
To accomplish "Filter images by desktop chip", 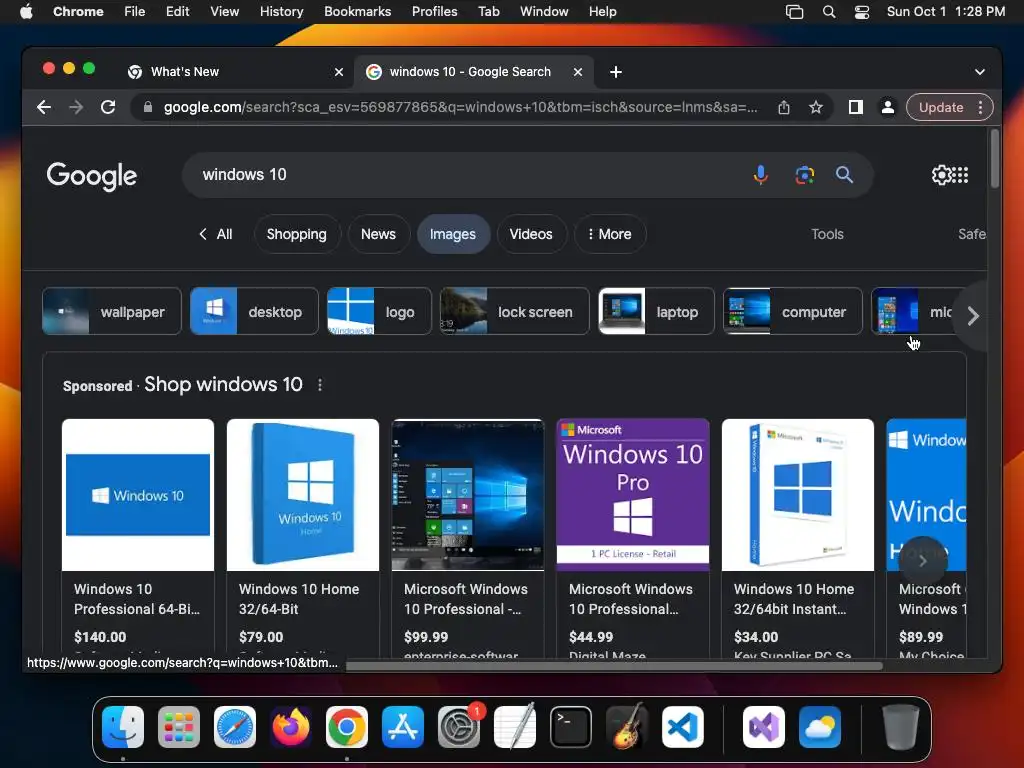I will click(254, 312).
